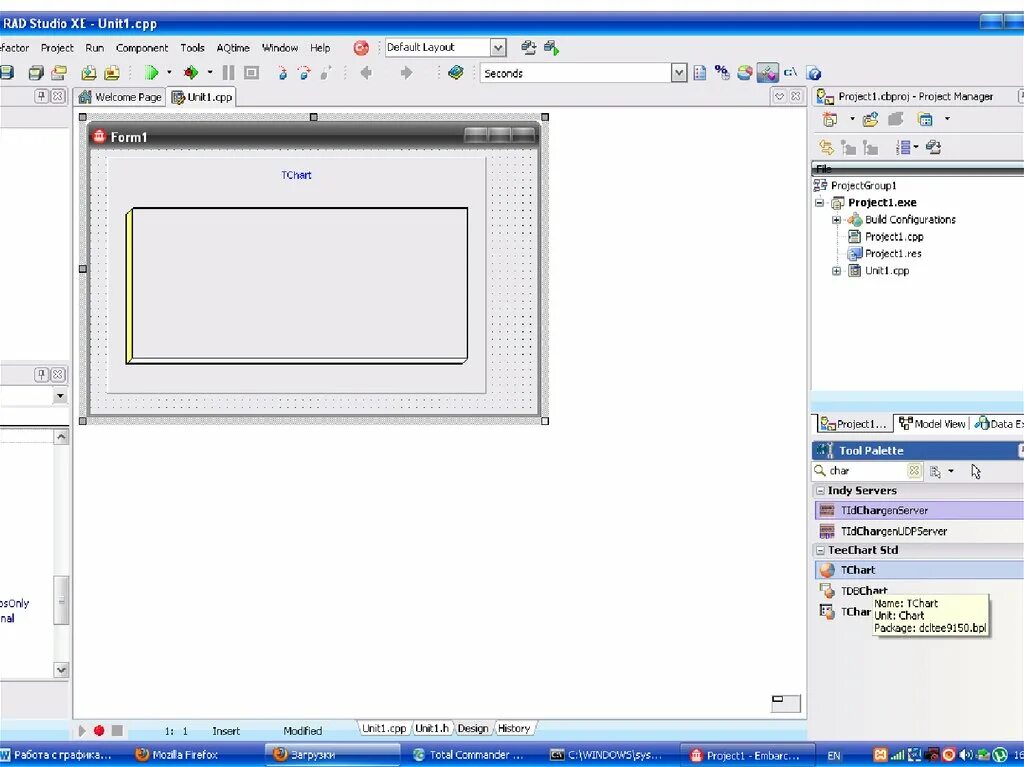The width and height of the screenshot is (1024, 767).
Task: Open the Window menu
Action: click(280, 48)
